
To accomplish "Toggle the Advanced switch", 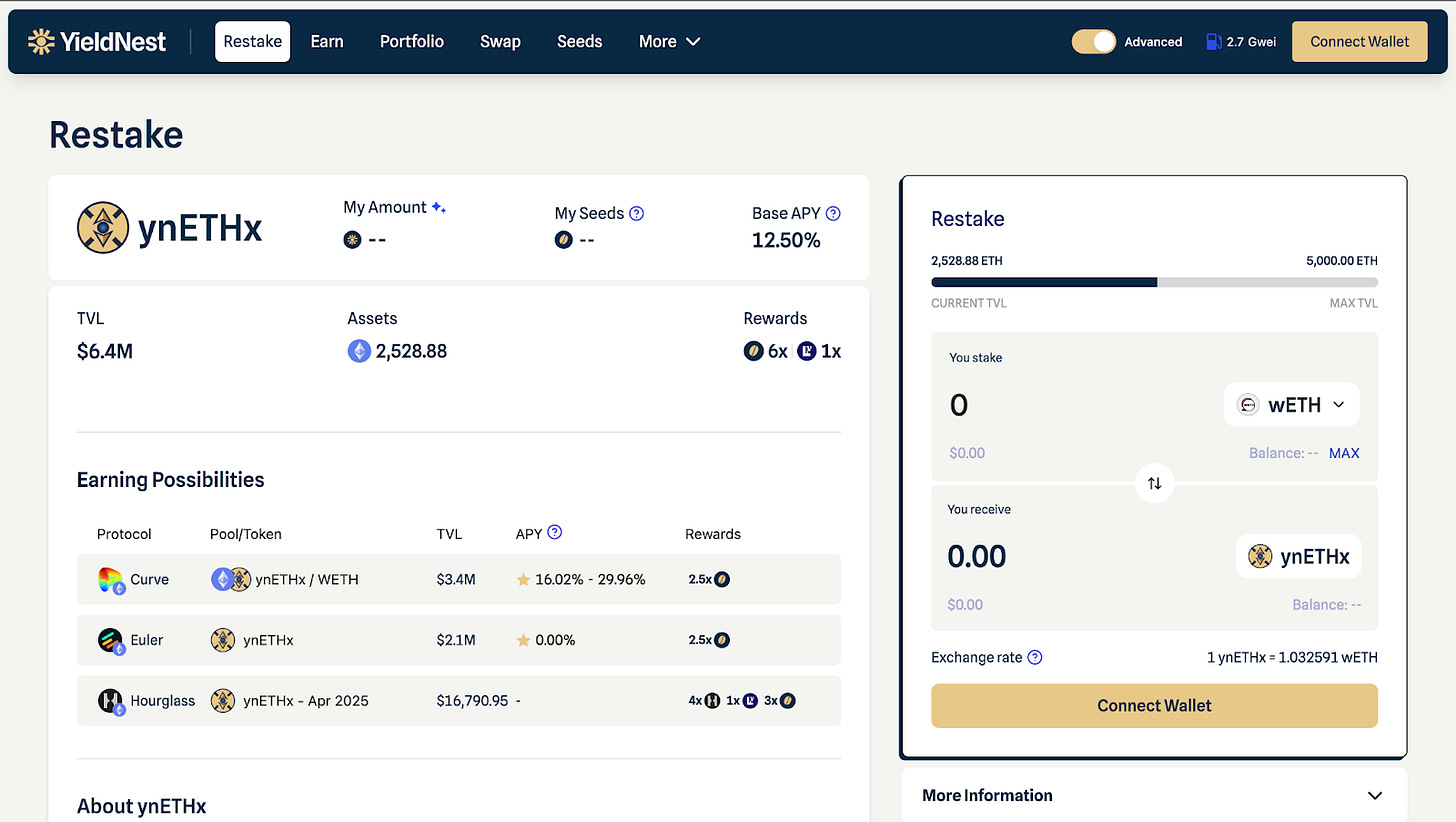I will click(1093, 42).
